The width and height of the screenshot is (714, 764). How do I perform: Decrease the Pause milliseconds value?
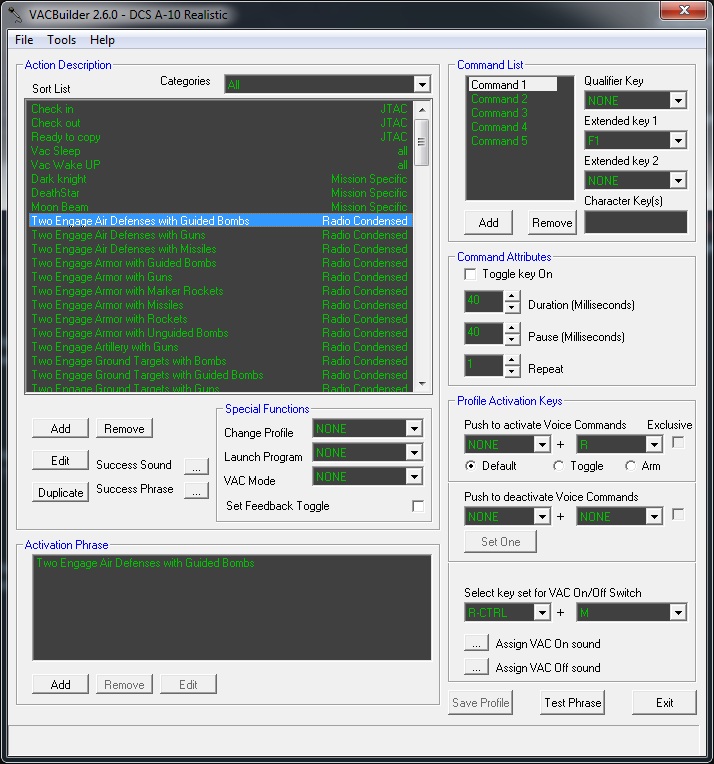[x=511, y=339]
